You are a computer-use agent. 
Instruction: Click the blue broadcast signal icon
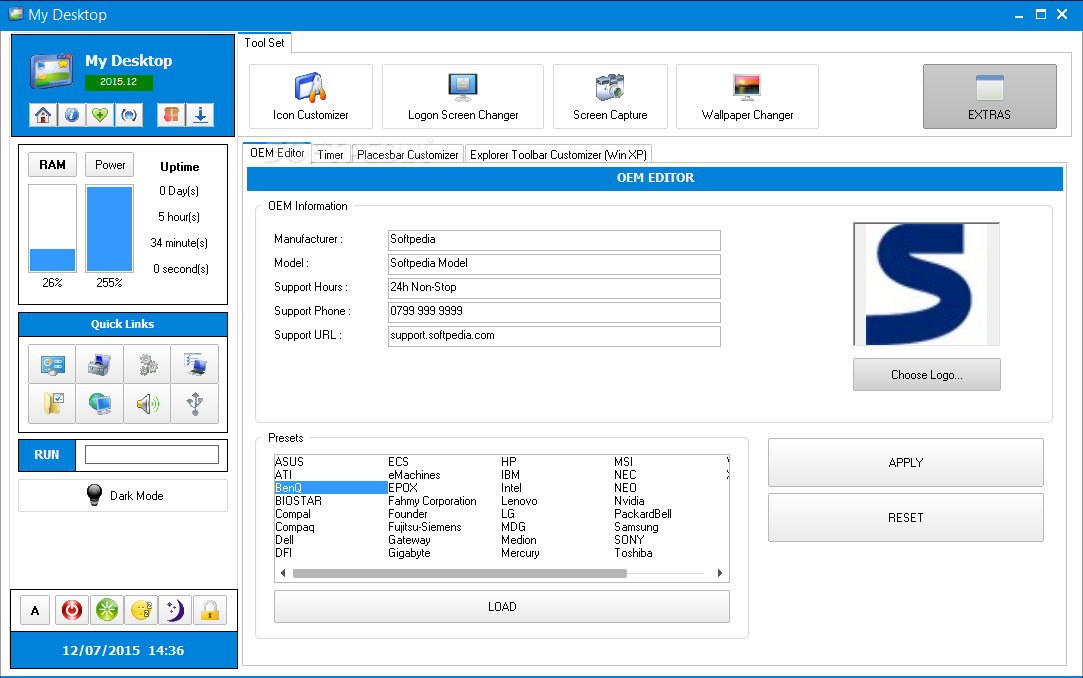129,115
